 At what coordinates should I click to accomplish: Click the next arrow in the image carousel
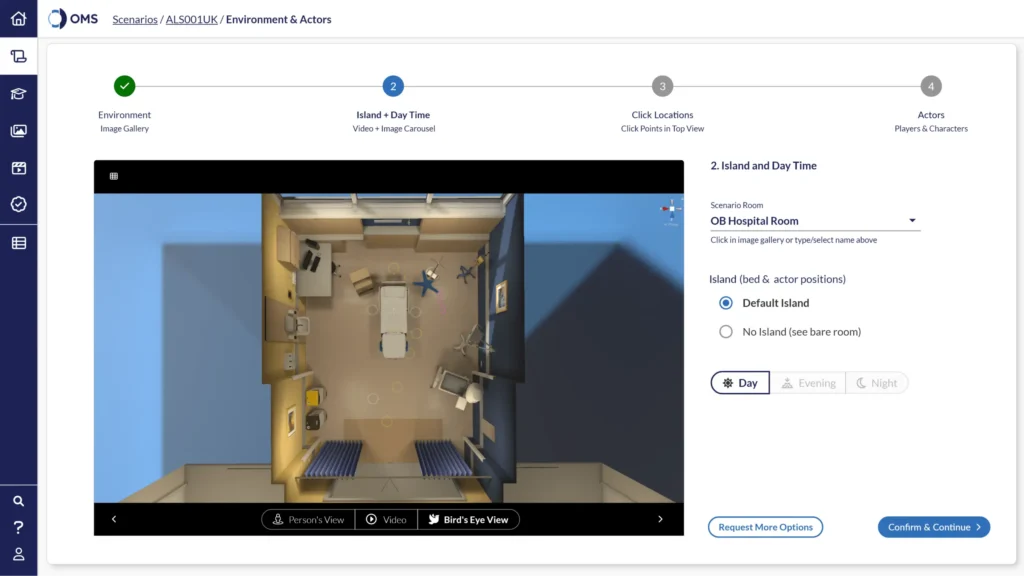coord(659,519)
